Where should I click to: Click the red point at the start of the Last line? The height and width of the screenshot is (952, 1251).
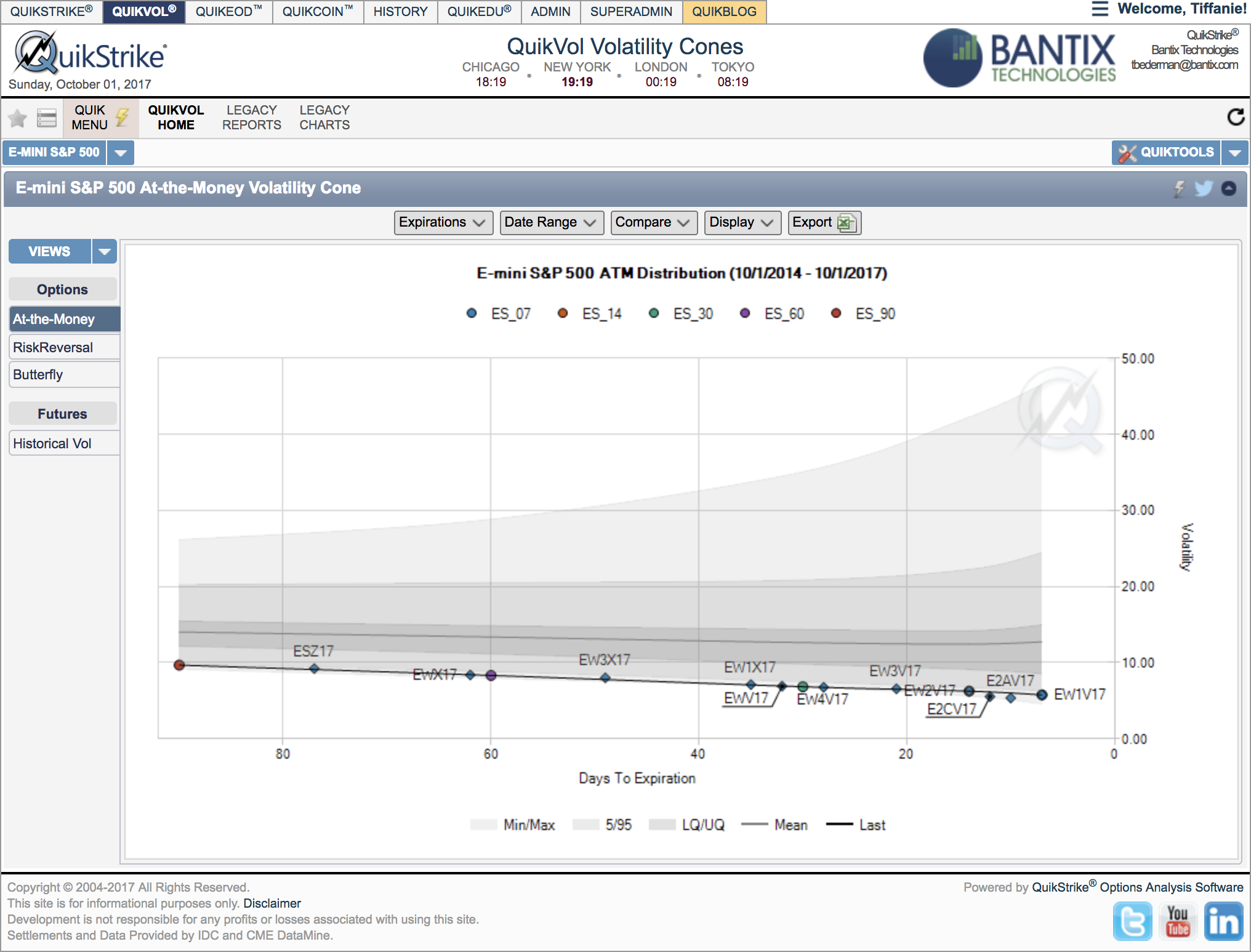(x=179, y=665)
